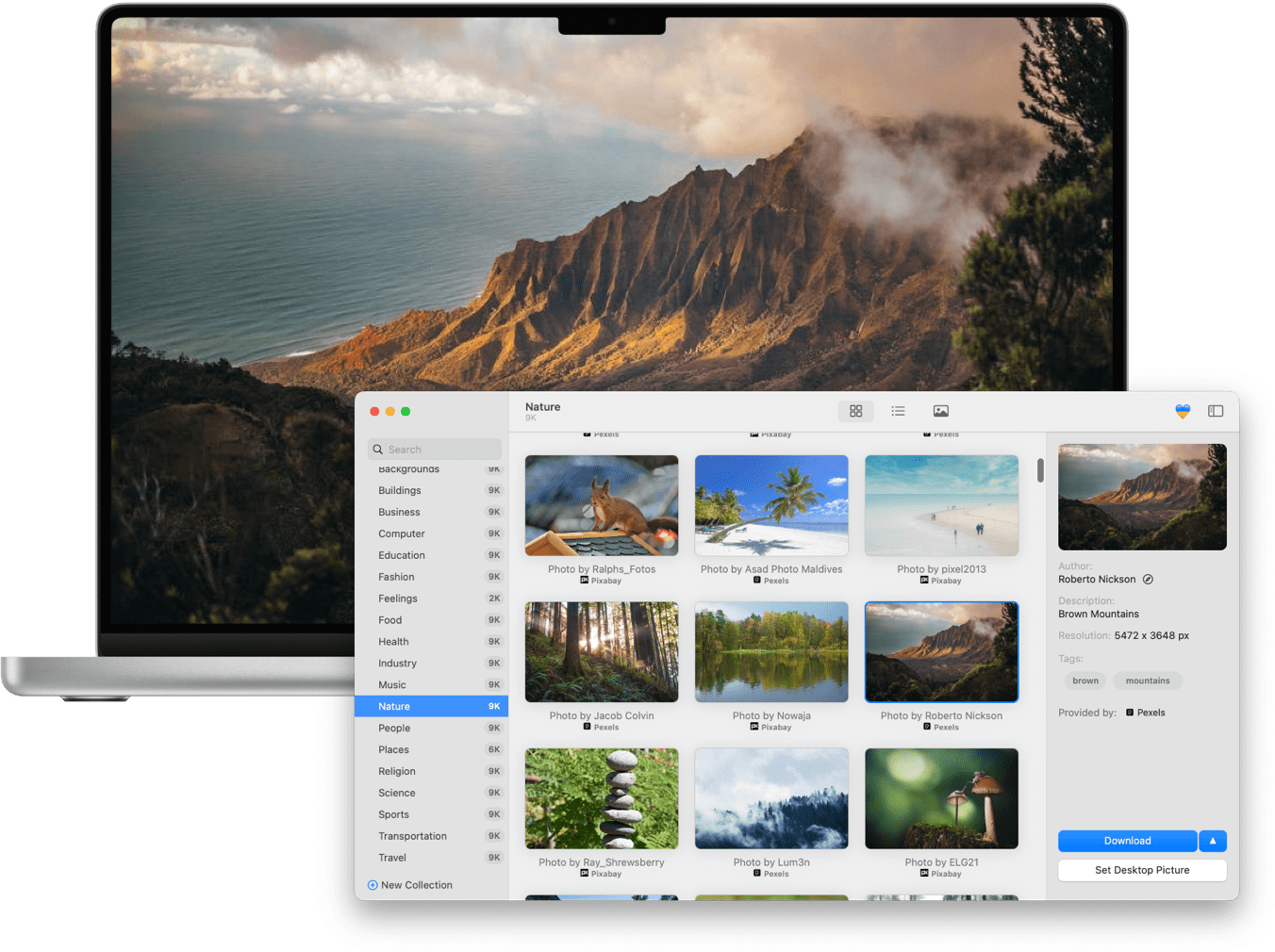1275x952 pixels.
Task: Click the preview image in details panel
Action: click(x=1142, y=497)
